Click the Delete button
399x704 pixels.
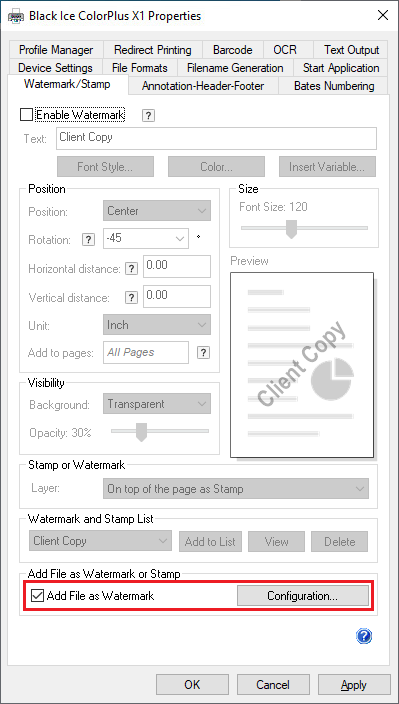(340, 541)
